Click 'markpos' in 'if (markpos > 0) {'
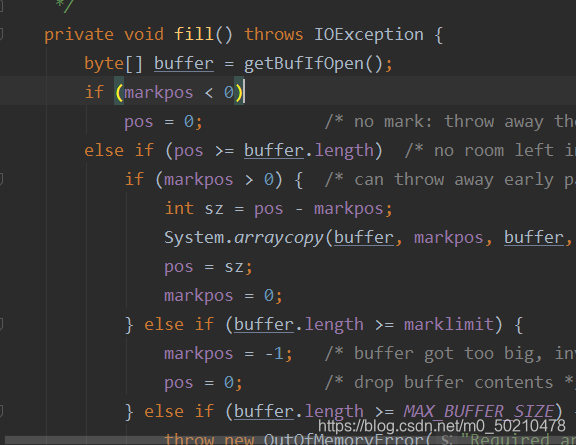 click(198, 180)
